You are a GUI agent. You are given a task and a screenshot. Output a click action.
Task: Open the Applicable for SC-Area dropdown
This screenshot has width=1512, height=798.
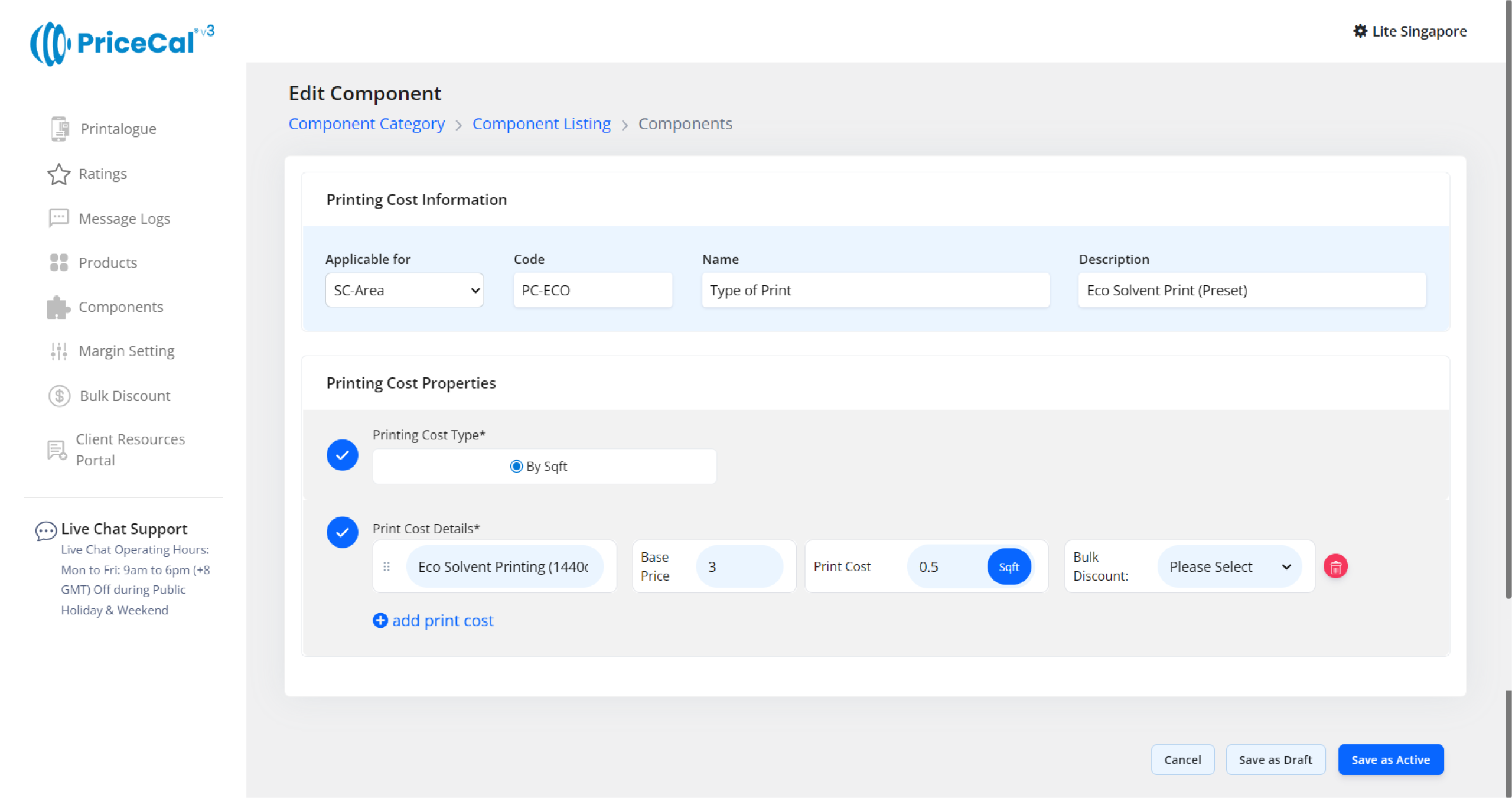coord(405,290)
